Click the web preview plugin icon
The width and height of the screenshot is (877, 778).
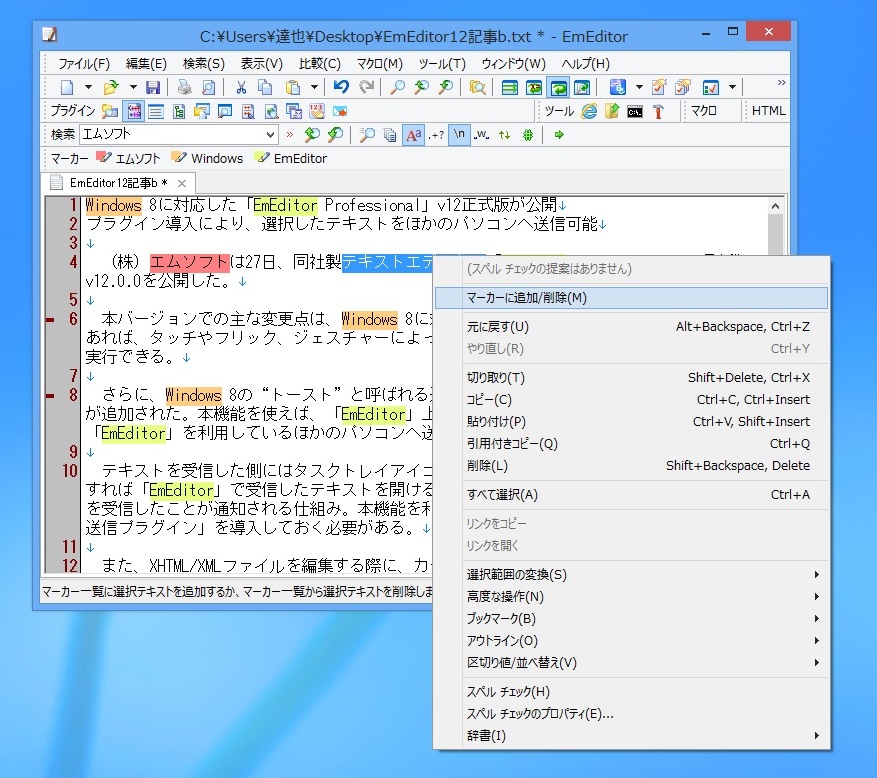tap(271, 112)
